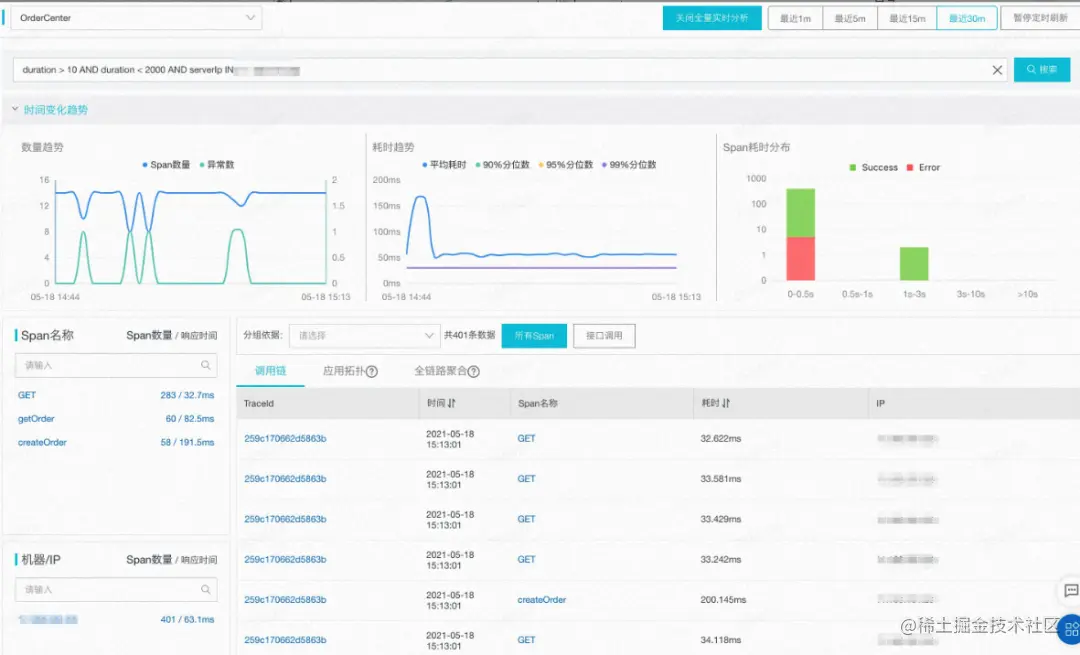Sort by the 耗时 column icon
Viewport: 1080px width, 655px height.
click(725, 403)
